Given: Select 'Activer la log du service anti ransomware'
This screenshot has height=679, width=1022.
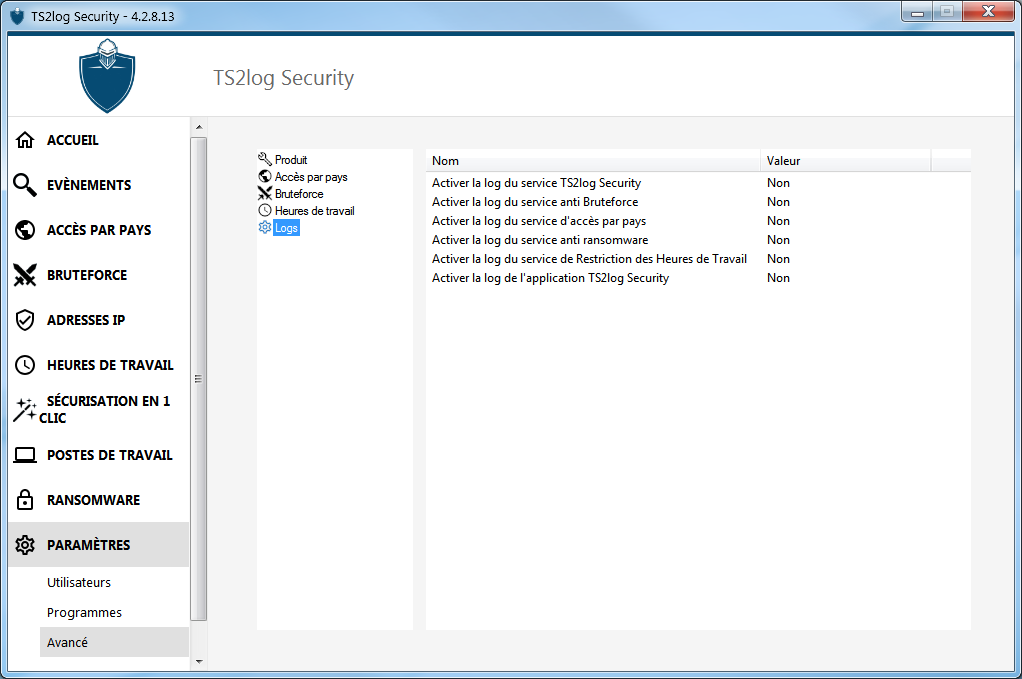Looking at the screenshot, I should pos(540,240).
